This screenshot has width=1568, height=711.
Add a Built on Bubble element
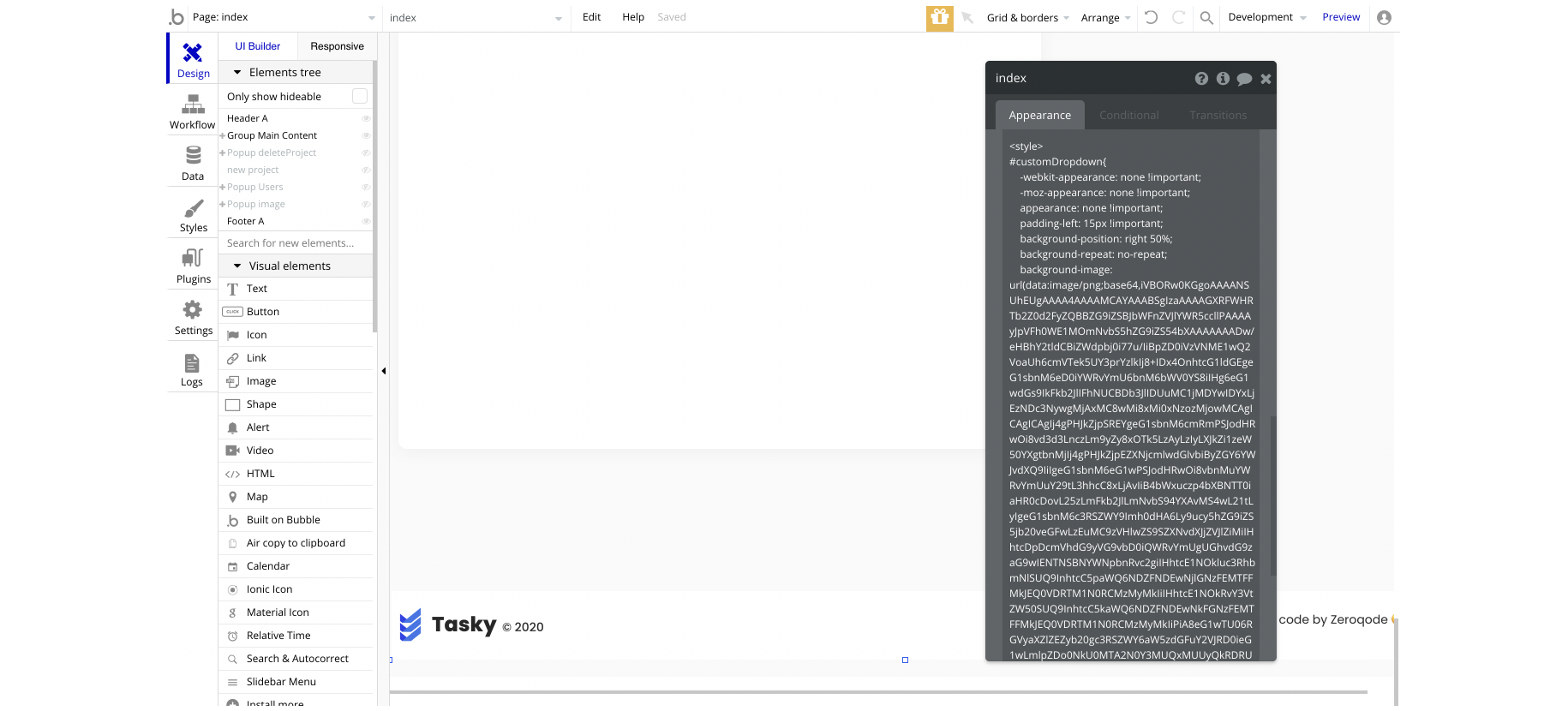[296, 520]
